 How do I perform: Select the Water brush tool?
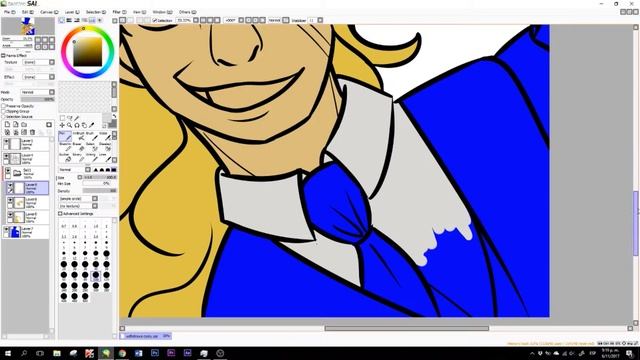coord(104,136)
